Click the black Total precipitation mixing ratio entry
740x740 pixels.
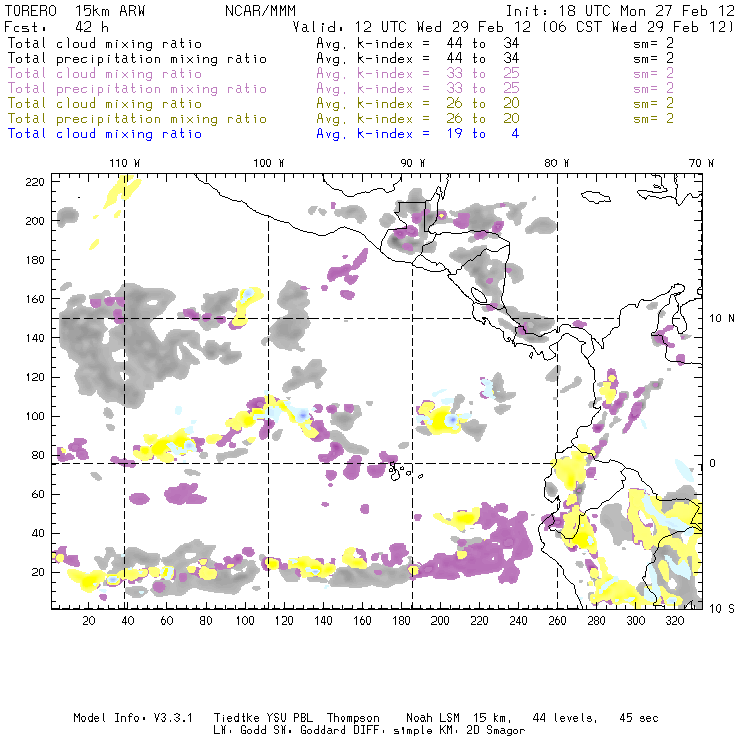tap(136, 59)
